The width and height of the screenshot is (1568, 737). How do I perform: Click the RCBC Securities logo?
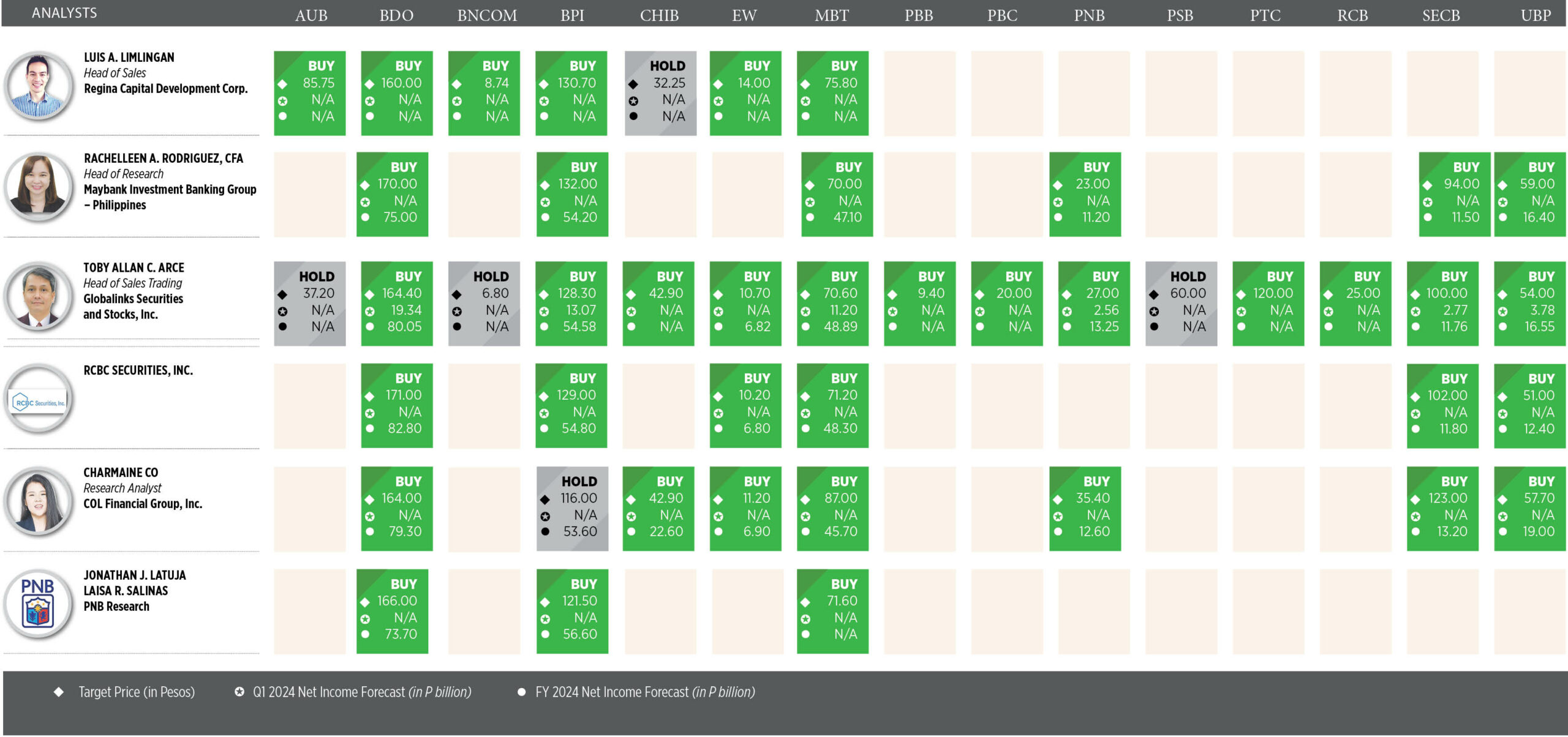[x=39, y=399]
